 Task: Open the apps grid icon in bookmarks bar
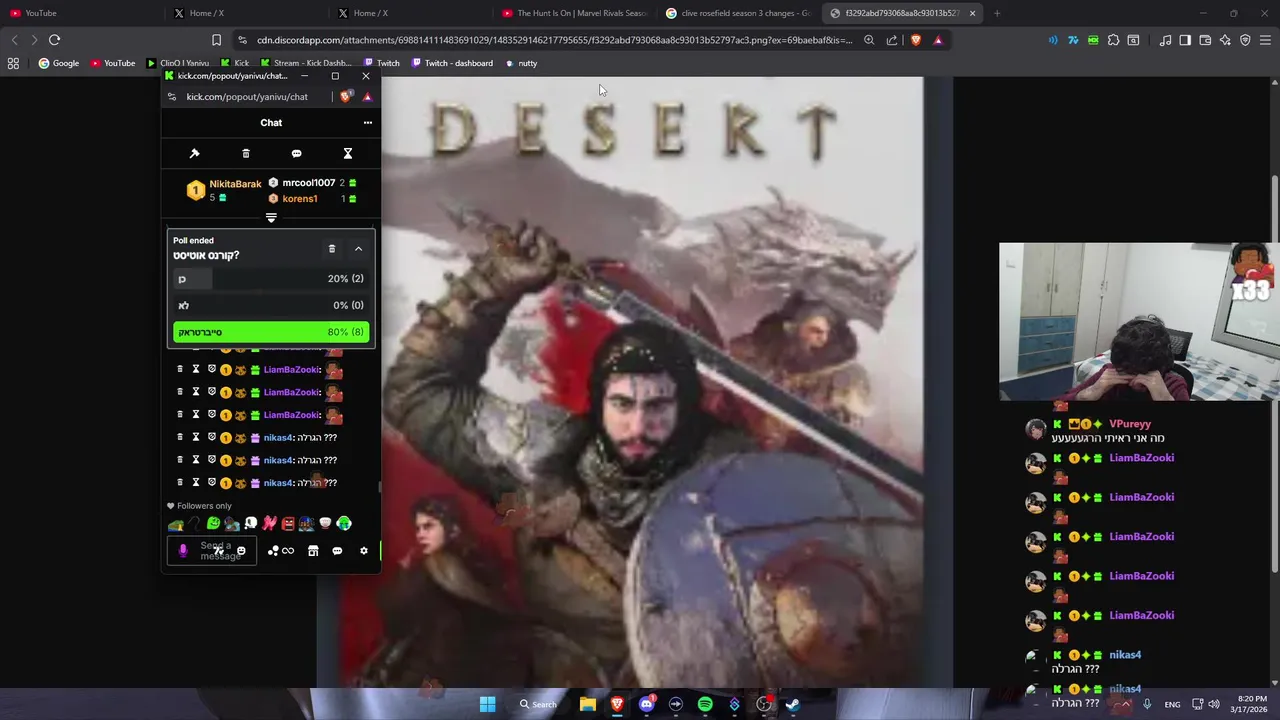coord(13,63)
